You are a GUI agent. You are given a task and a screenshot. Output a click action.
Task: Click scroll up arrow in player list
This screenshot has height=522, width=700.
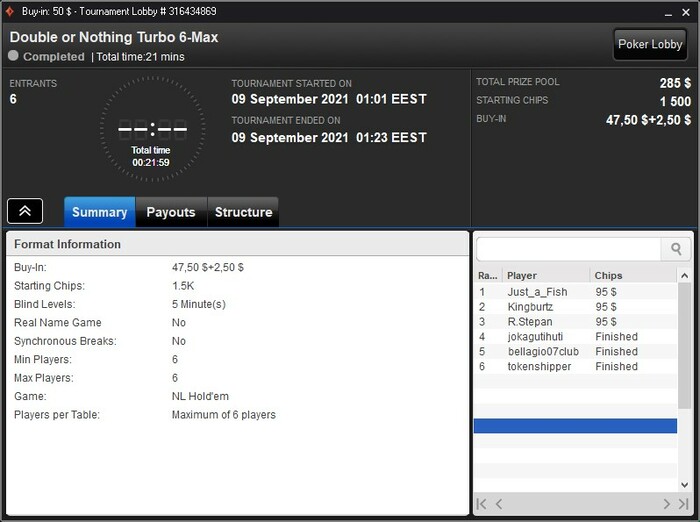pos(684,276)
